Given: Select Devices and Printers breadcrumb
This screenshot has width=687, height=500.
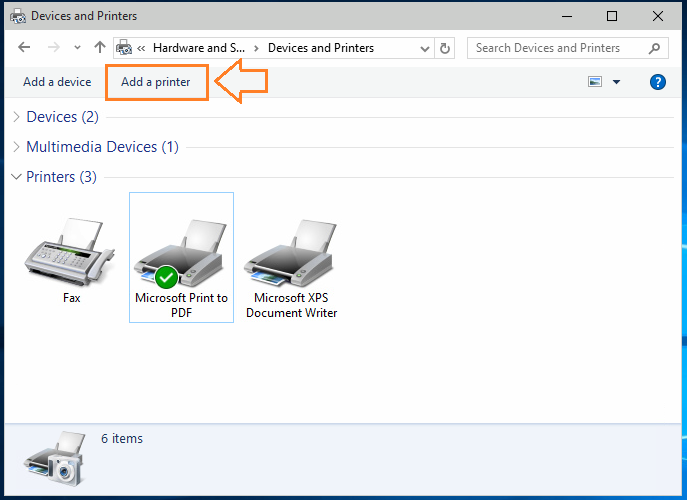Looking at the screenshot, I should (321, 48).
